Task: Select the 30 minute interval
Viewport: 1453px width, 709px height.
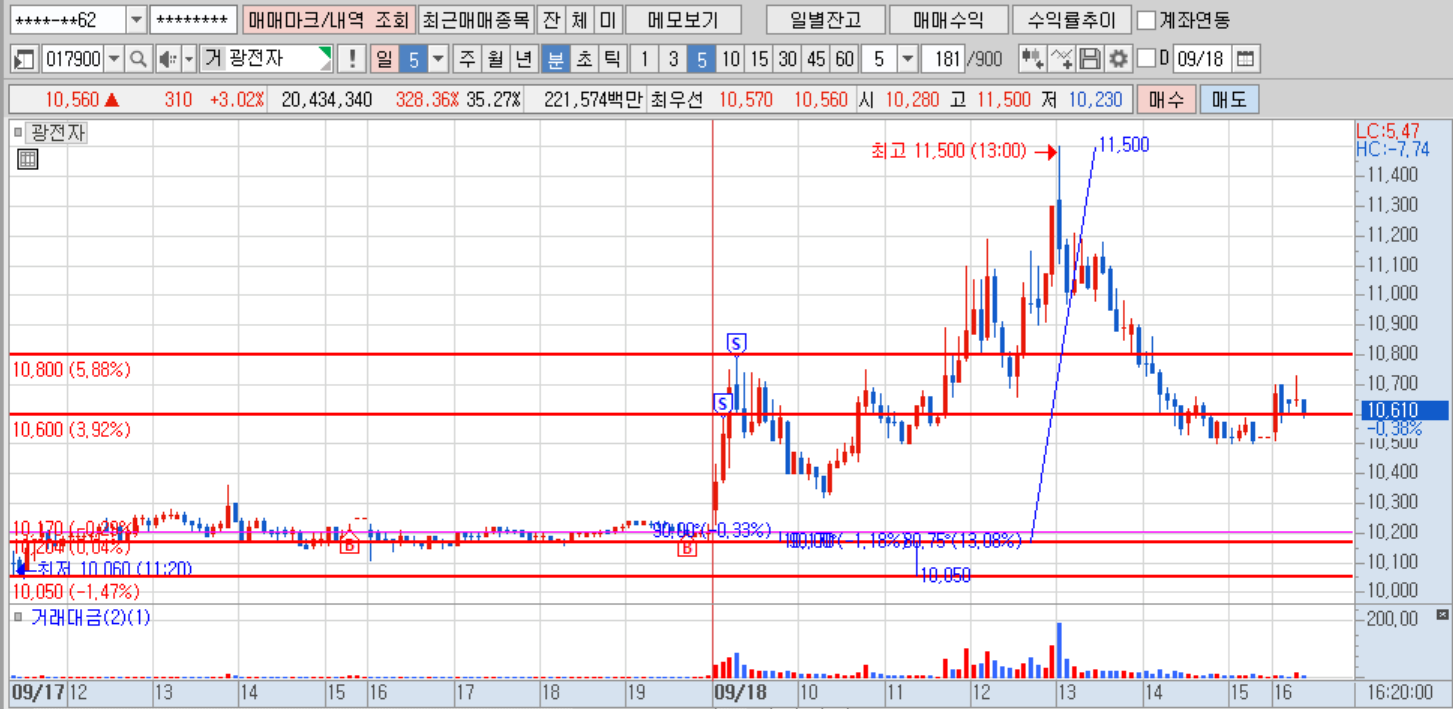Action: click(788, 59)
